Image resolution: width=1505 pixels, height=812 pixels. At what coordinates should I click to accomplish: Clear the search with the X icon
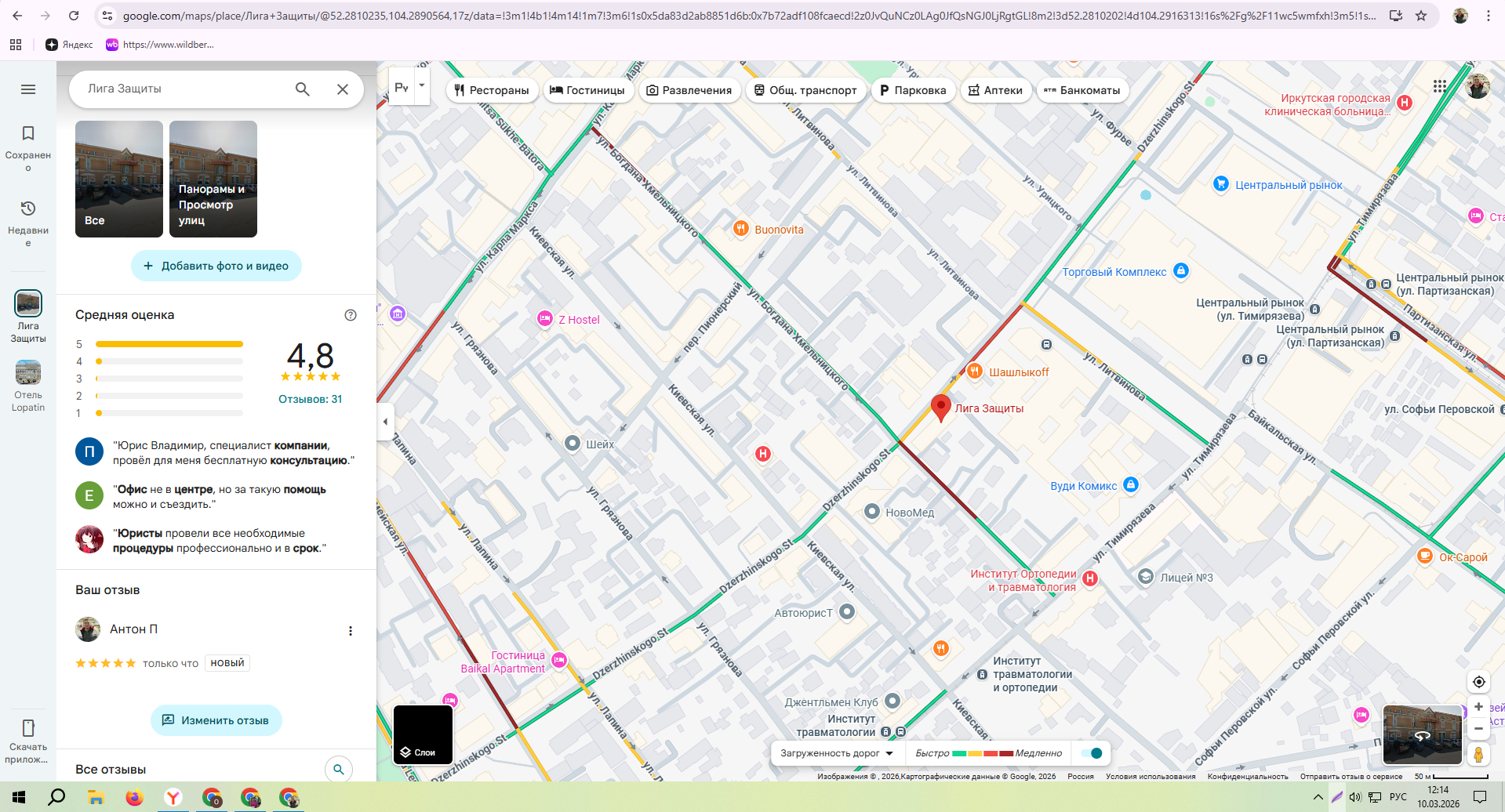click(x=343, y=89)
